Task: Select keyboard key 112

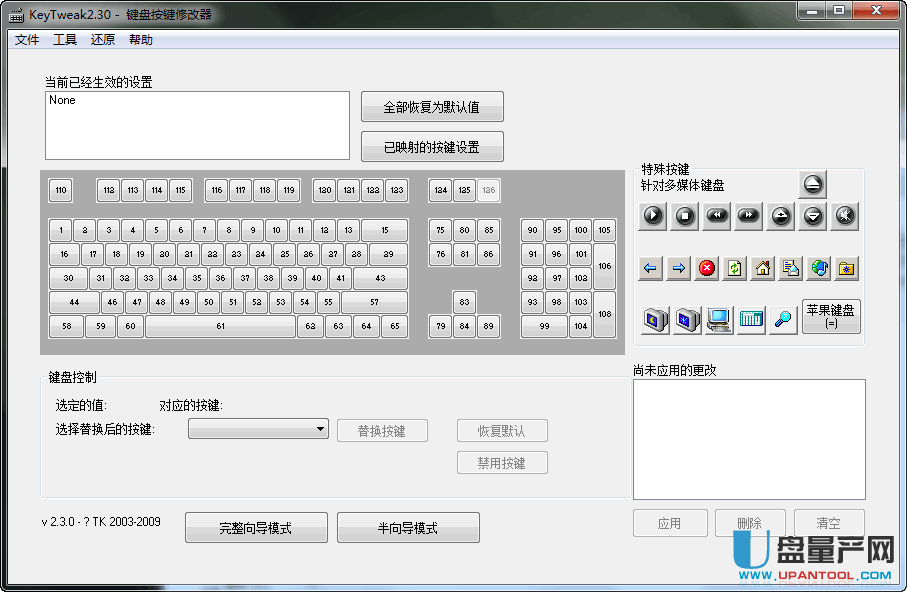Action: 109,190
